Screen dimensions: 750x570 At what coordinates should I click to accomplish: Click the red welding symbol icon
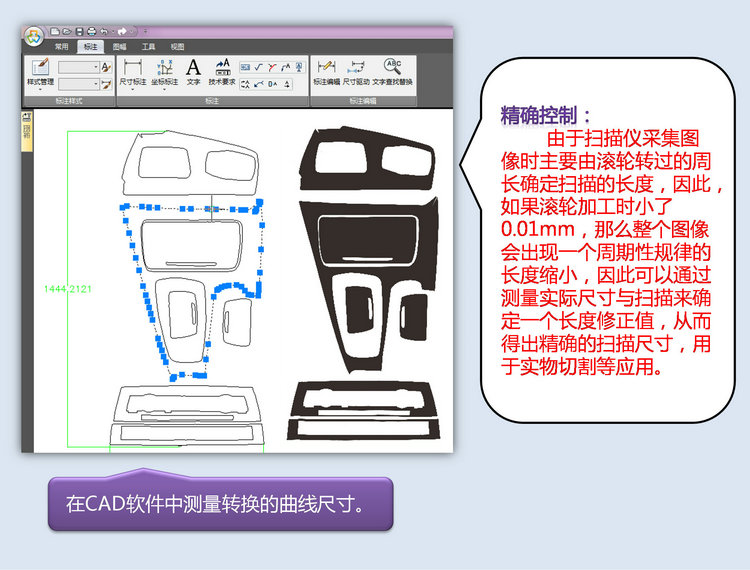[272, 67]
